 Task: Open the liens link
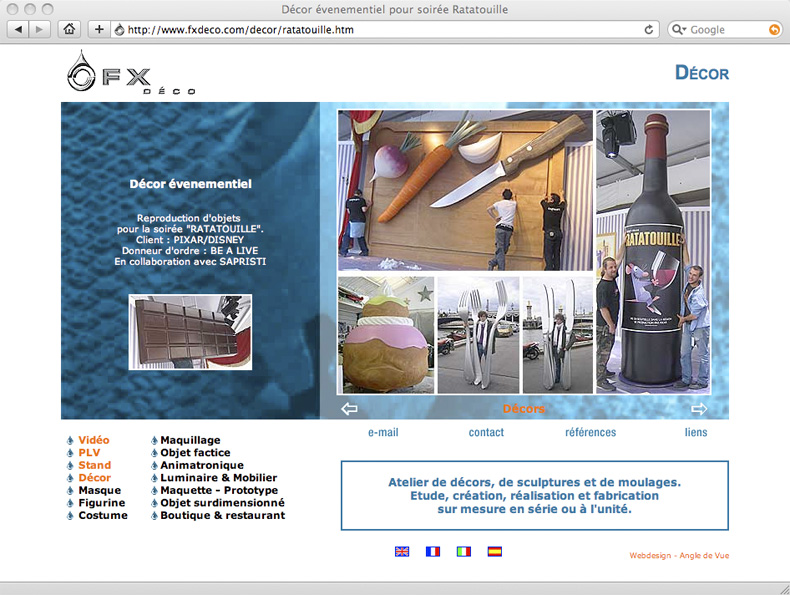696,432
